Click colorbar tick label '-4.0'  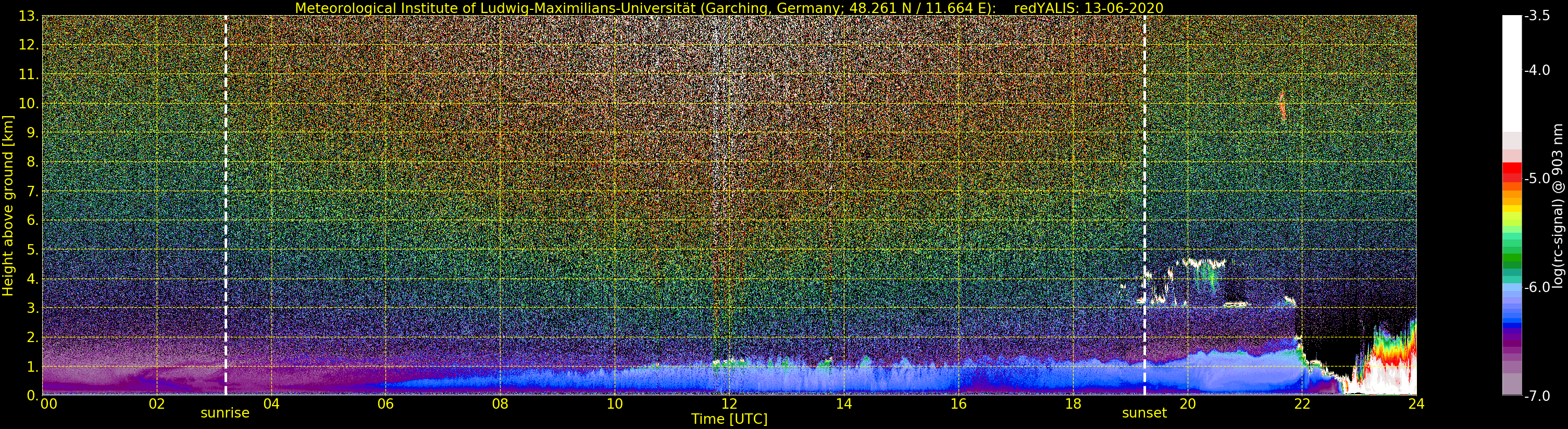pos(1537,71)
